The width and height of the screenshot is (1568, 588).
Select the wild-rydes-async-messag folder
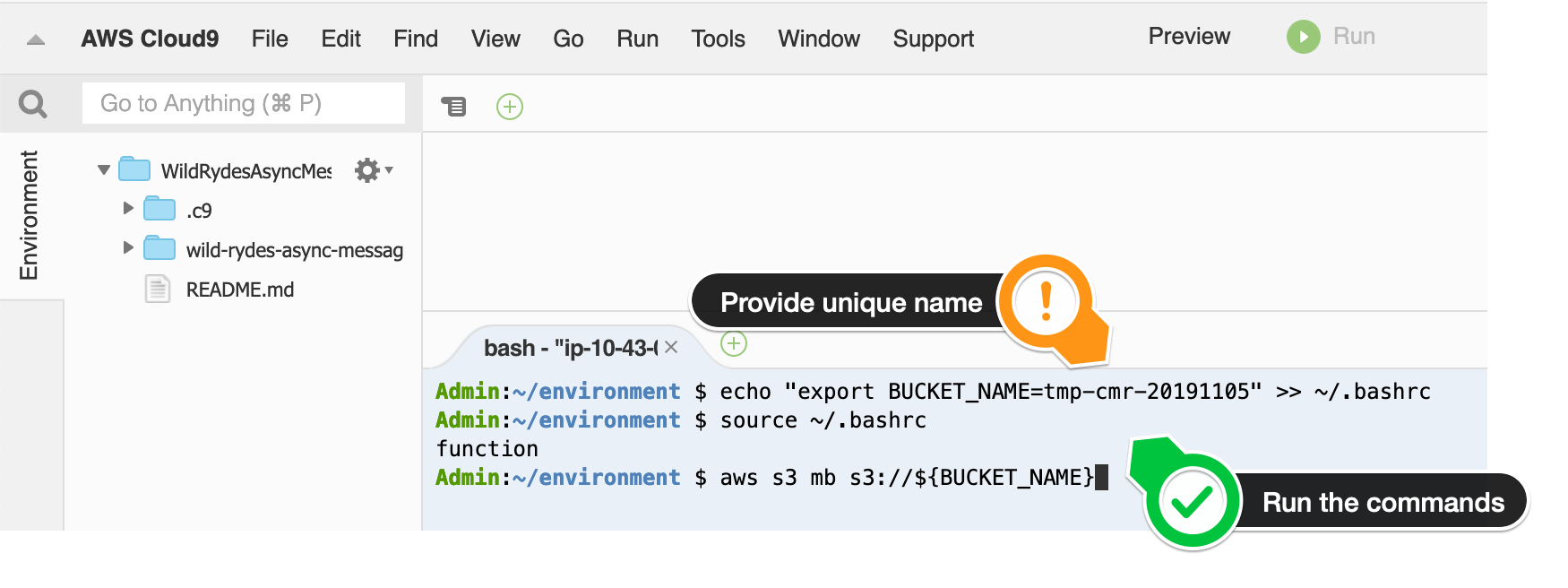tap(295, 250)
